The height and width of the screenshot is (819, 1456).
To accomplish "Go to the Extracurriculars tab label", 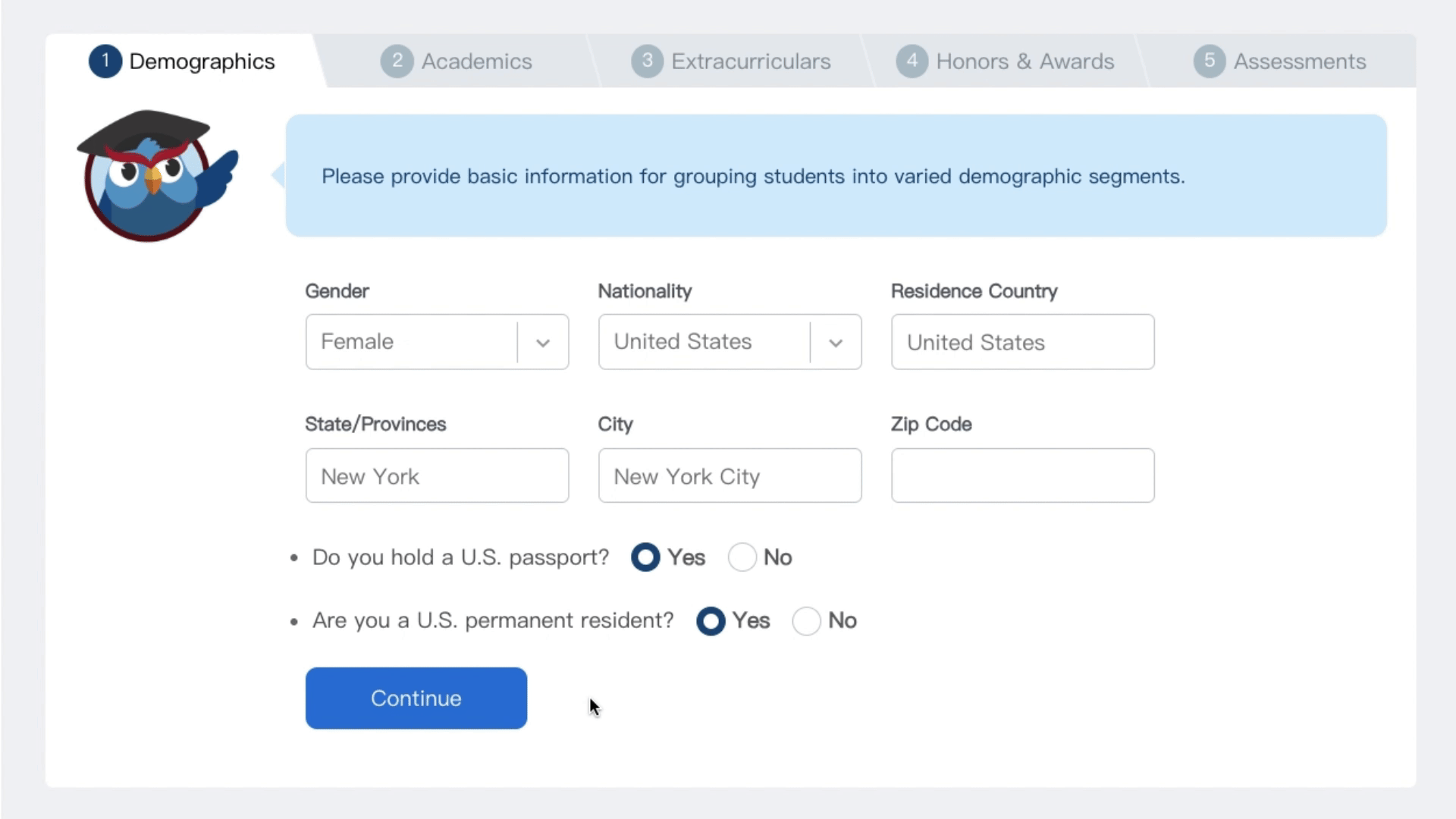I will [x=751, y=61].
